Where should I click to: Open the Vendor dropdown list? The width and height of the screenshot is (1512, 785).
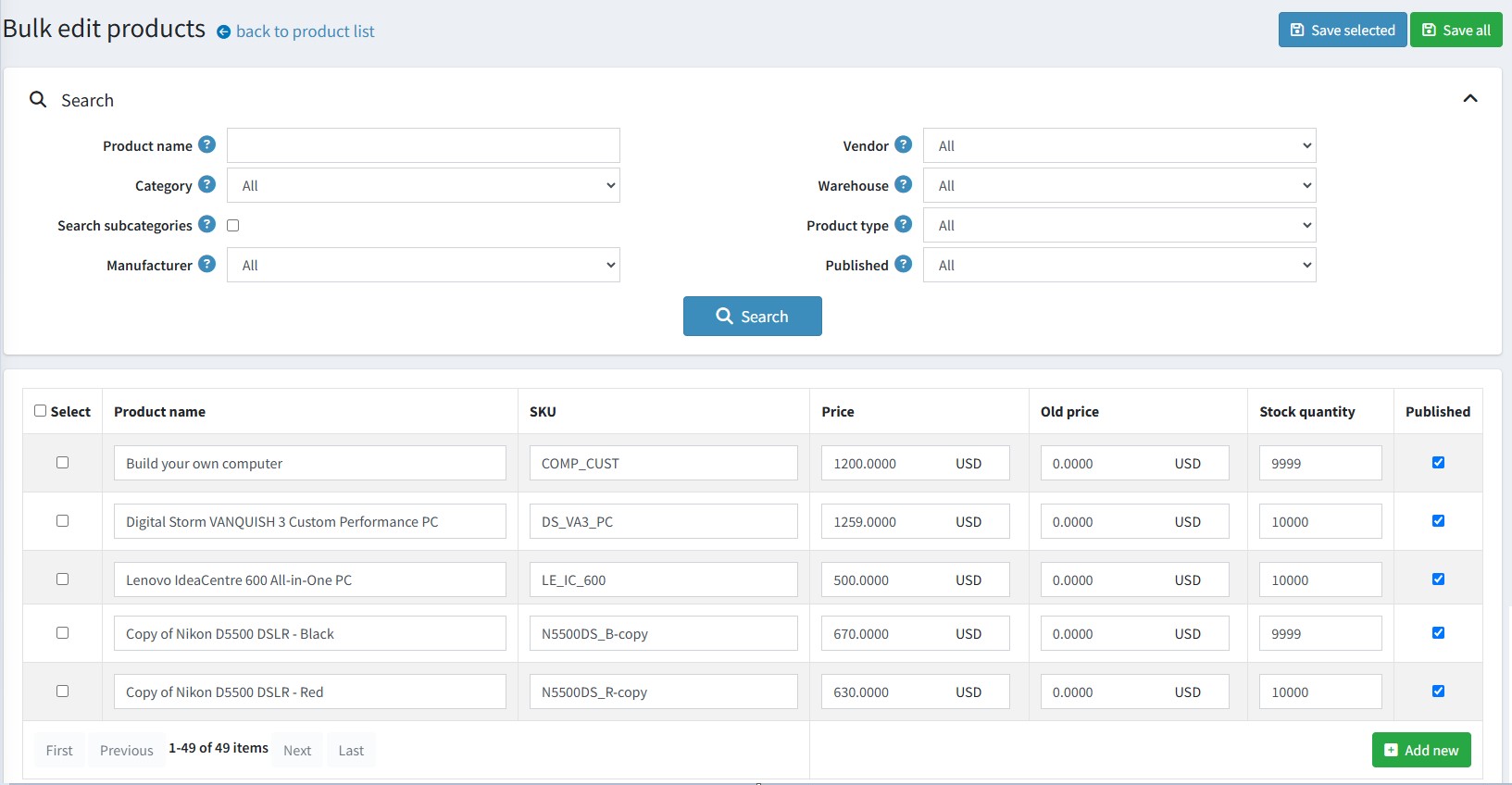(1119, 145)
